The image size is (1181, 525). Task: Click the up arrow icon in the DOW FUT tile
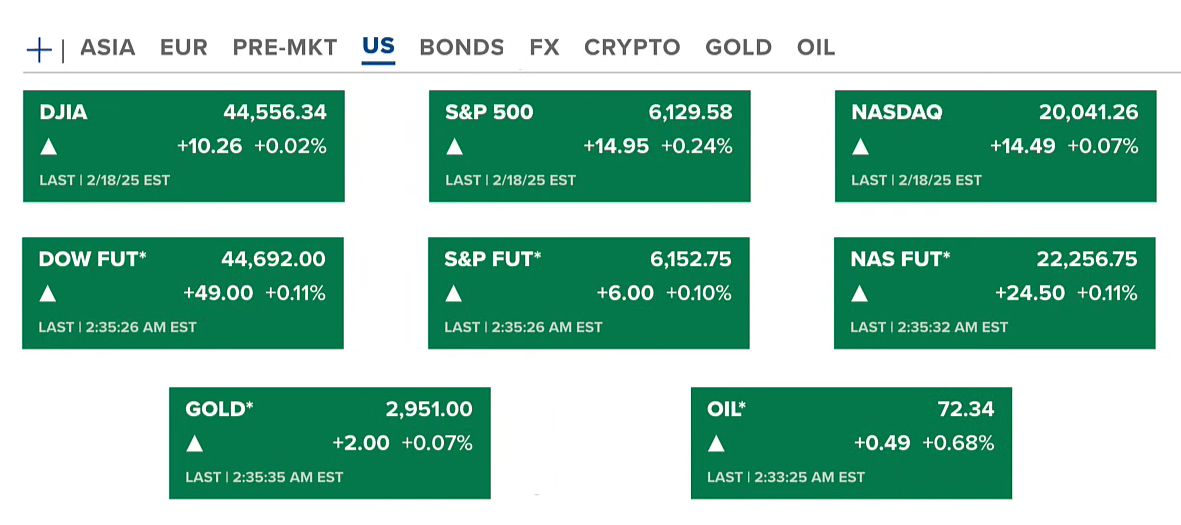pyautogui.click(x=48, y=294)
